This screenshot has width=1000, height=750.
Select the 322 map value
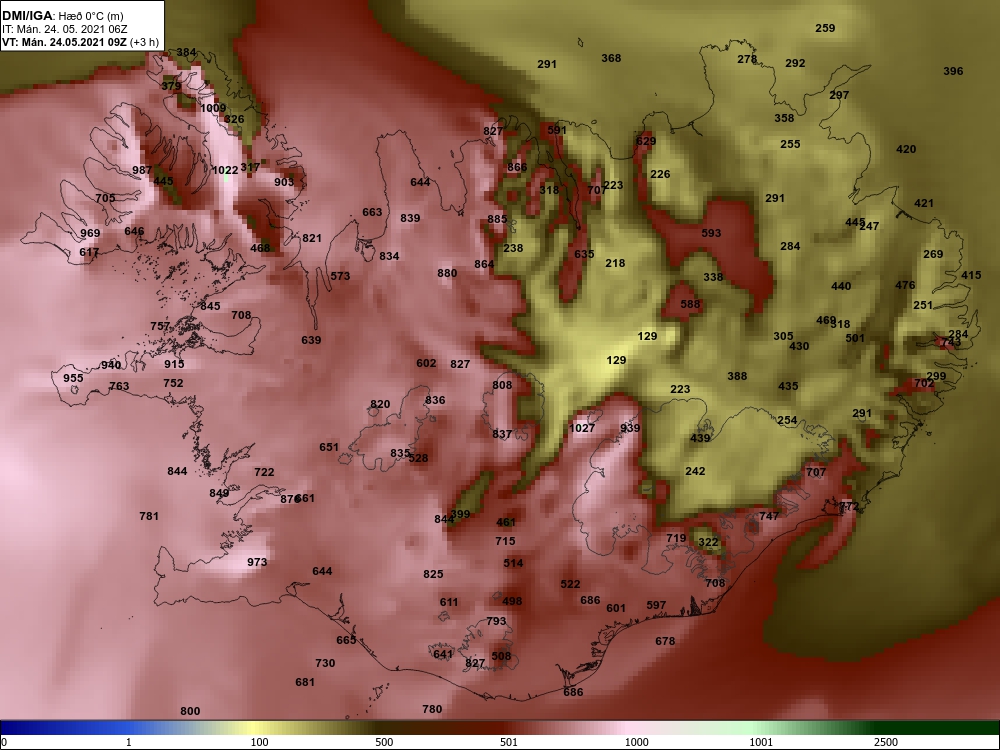click(x=708, y=542)
